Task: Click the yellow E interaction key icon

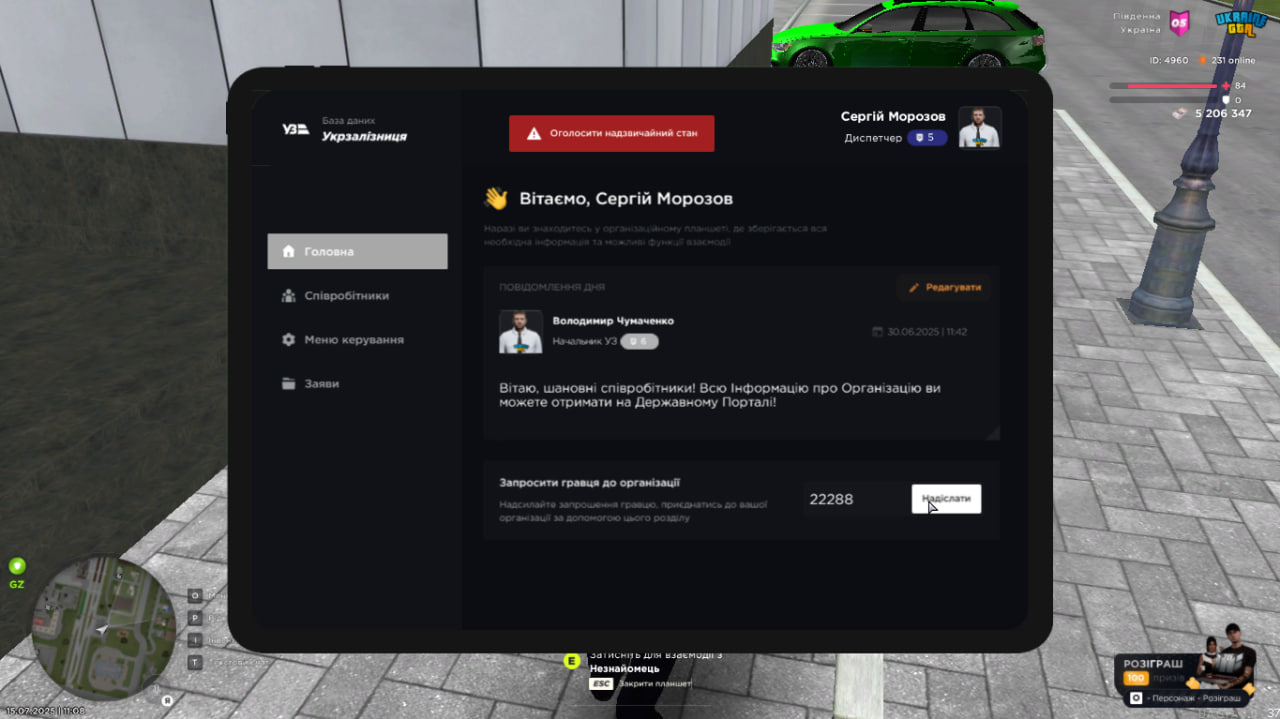Action: click(572, 661)
